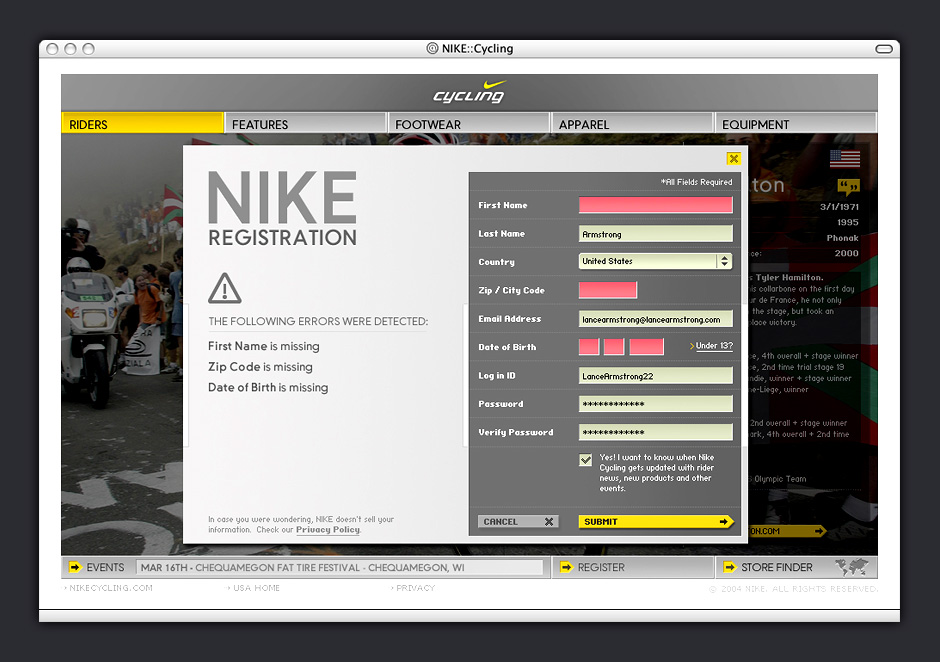Screen dimensions: 940x662
Task: Click the empty First Name field
Action: (x=655, y=205)
